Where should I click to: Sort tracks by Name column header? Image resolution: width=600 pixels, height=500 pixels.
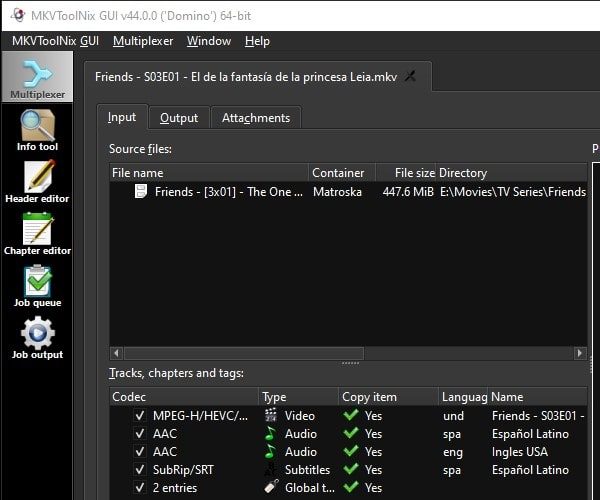(537, 397)
